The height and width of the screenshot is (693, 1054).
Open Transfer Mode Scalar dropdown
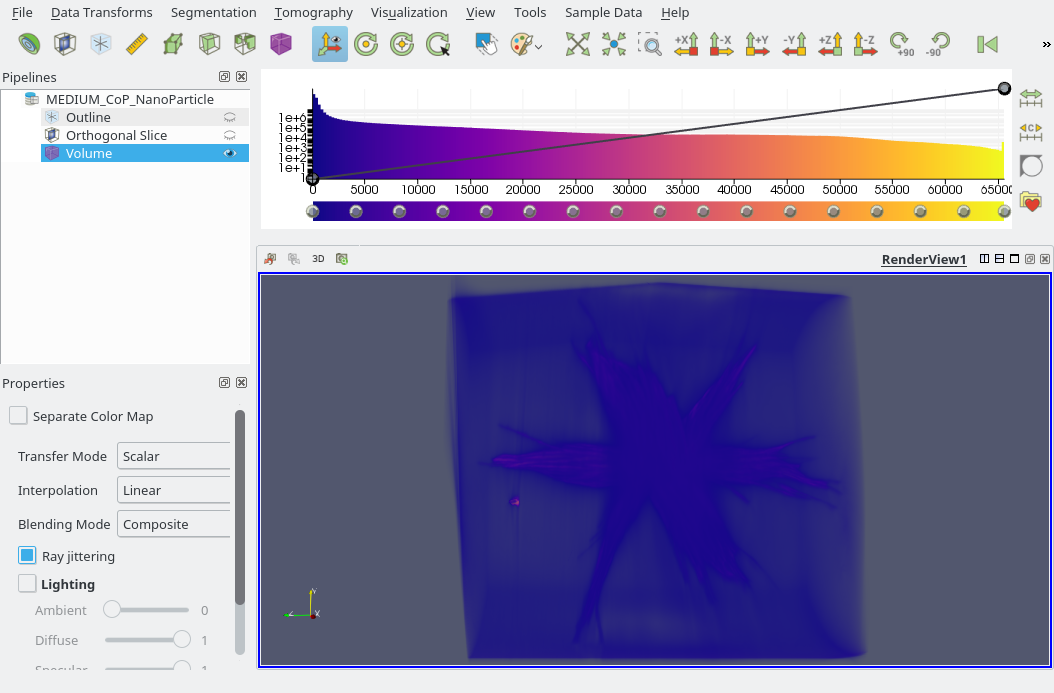[174, 456]
